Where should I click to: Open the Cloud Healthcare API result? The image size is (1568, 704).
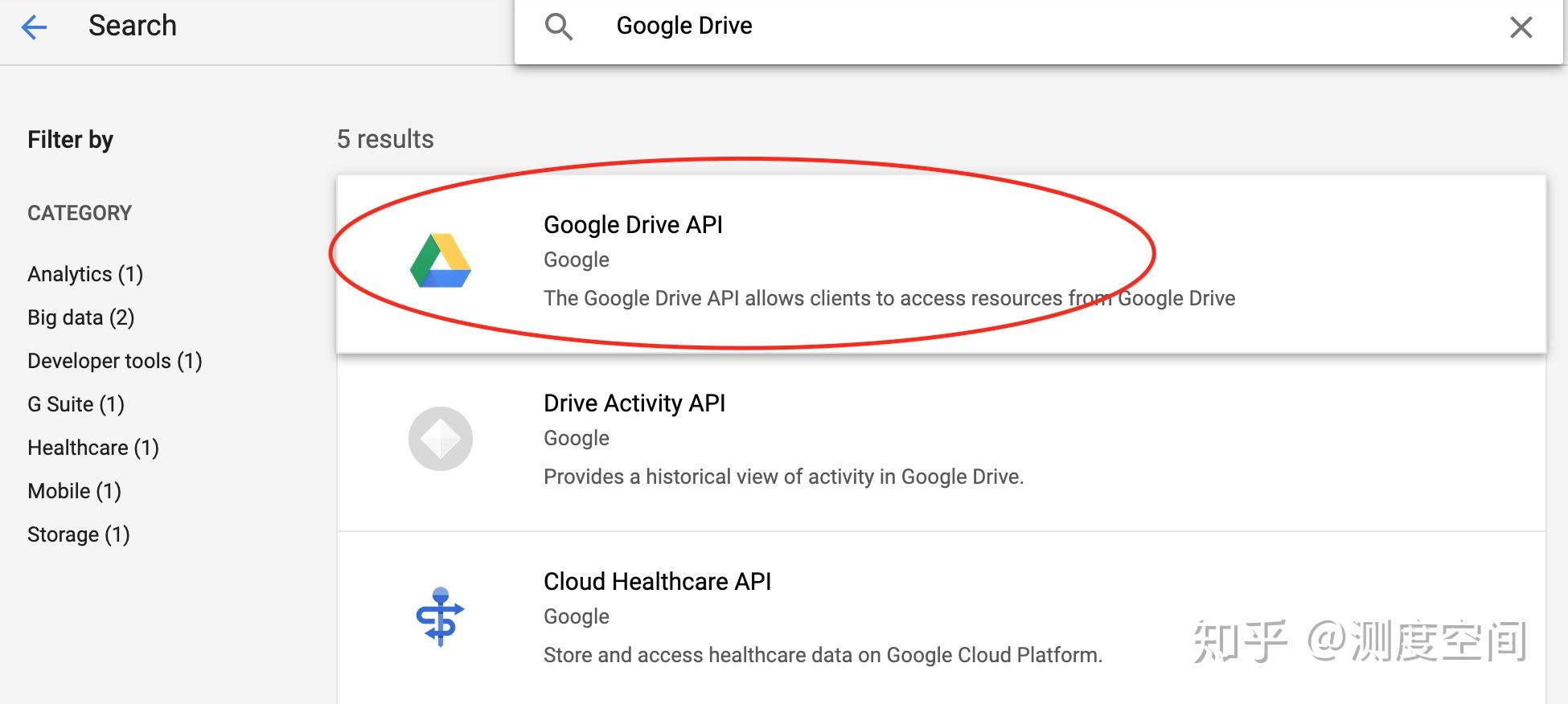[657, 581]
